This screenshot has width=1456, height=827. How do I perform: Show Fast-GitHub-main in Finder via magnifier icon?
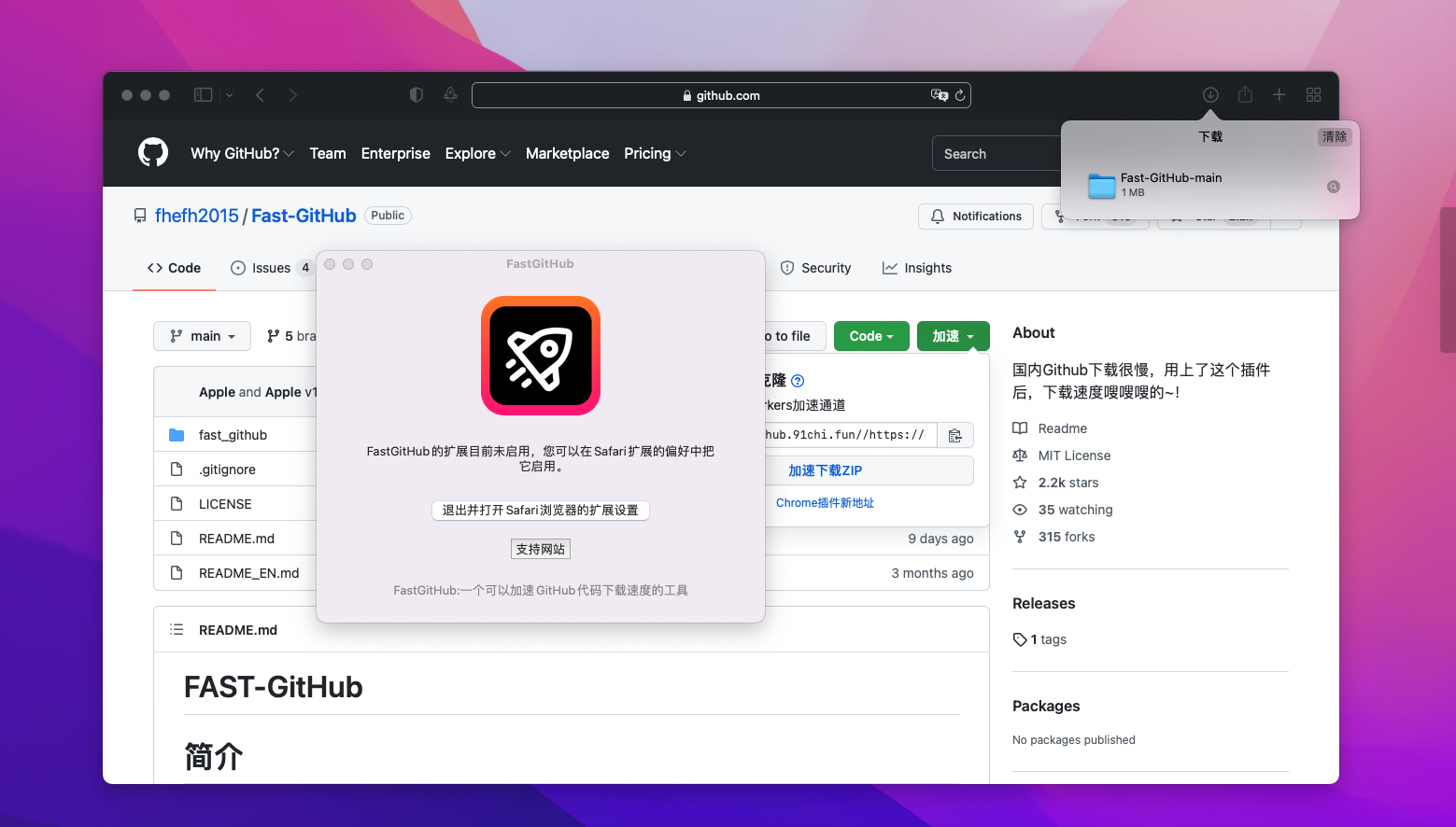1334,187
